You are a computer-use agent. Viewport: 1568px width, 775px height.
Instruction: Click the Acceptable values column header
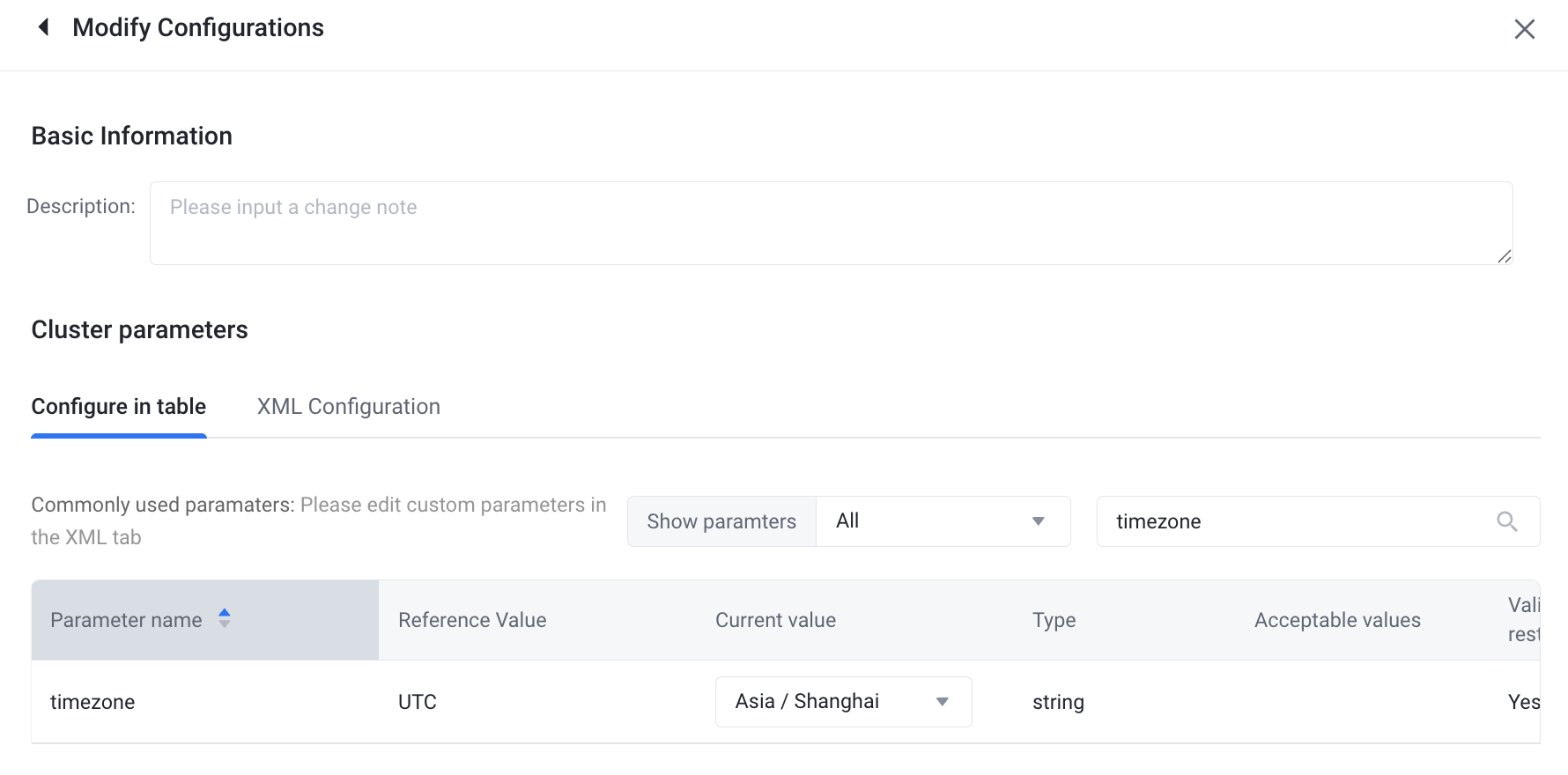click(x=1337, y=620)
